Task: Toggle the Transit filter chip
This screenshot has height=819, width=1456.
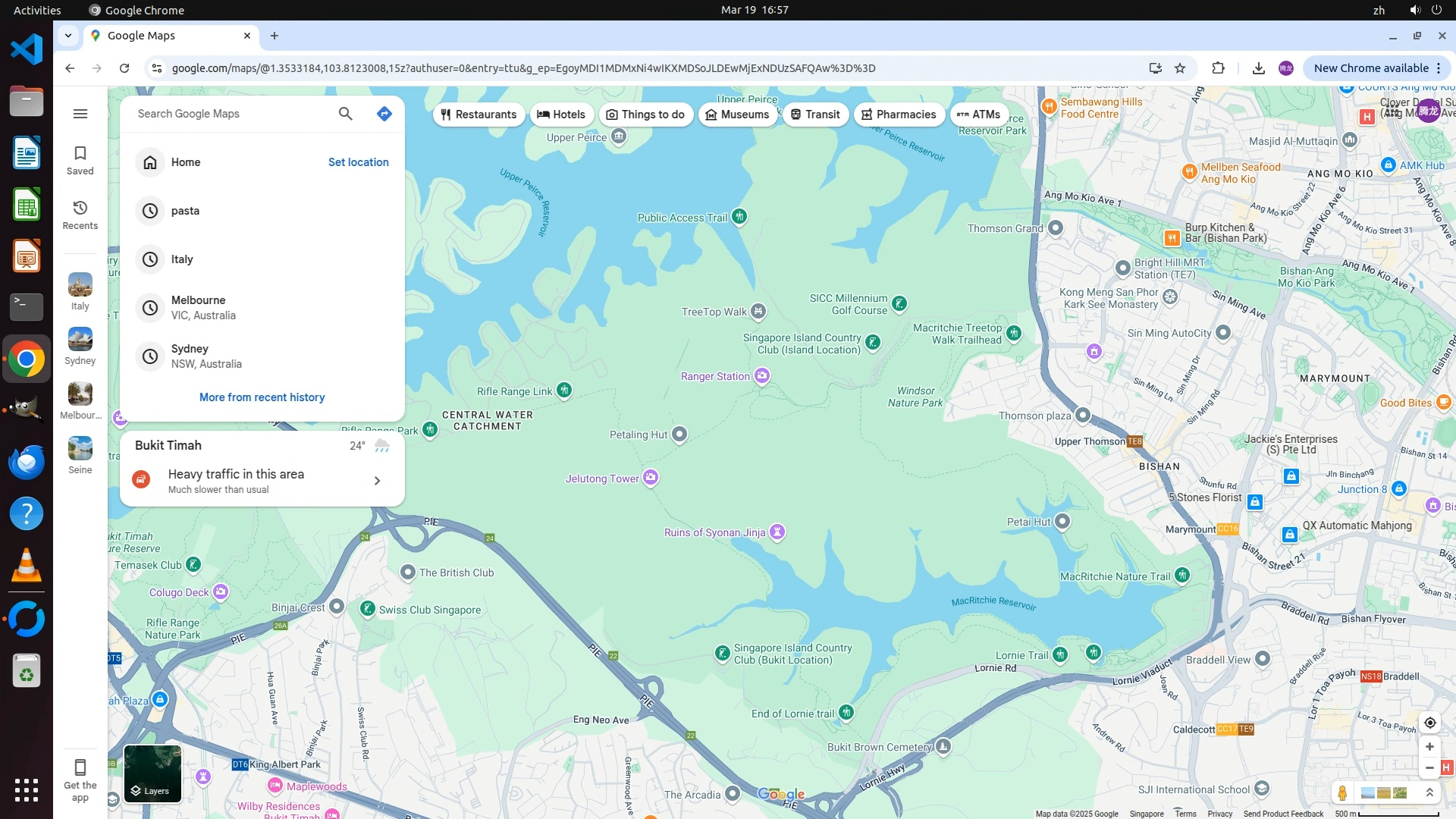Action: point(815,115)
